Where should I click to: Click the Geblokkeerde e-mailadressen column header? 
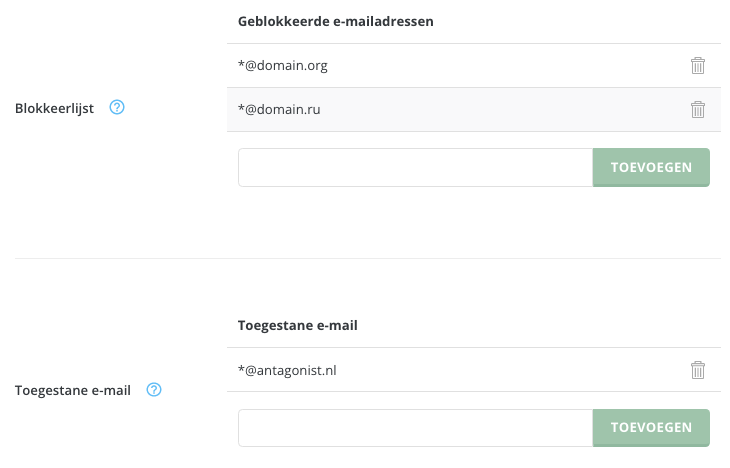tap(336, 21)
